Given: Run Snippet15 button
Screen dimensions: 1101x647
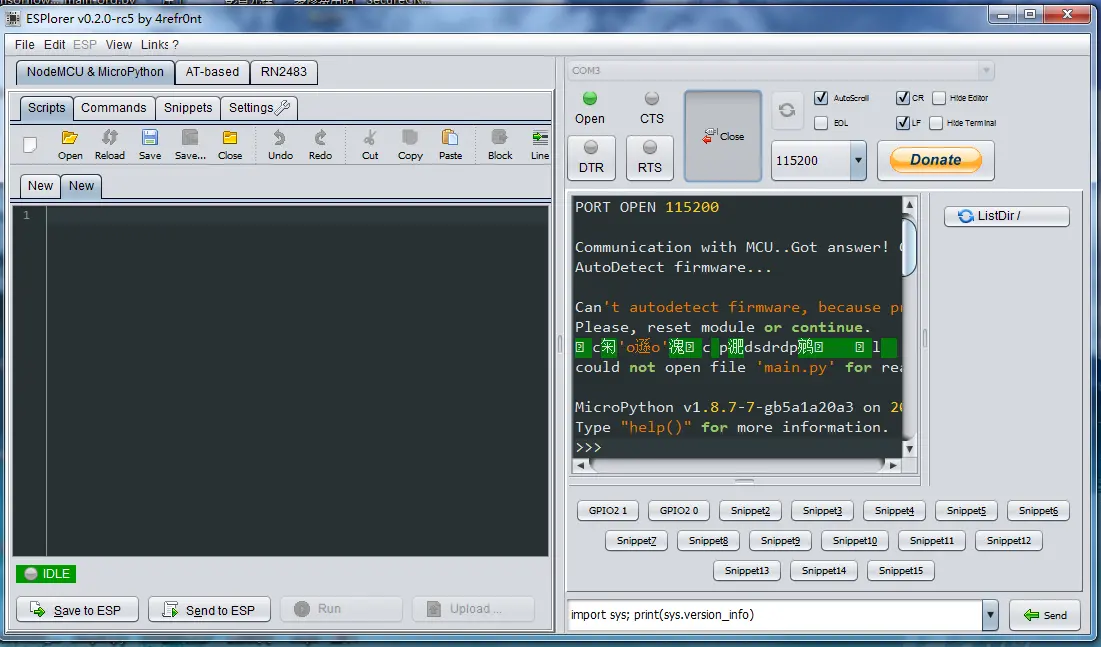Looking at the screenshot, I should coord(901,570).
